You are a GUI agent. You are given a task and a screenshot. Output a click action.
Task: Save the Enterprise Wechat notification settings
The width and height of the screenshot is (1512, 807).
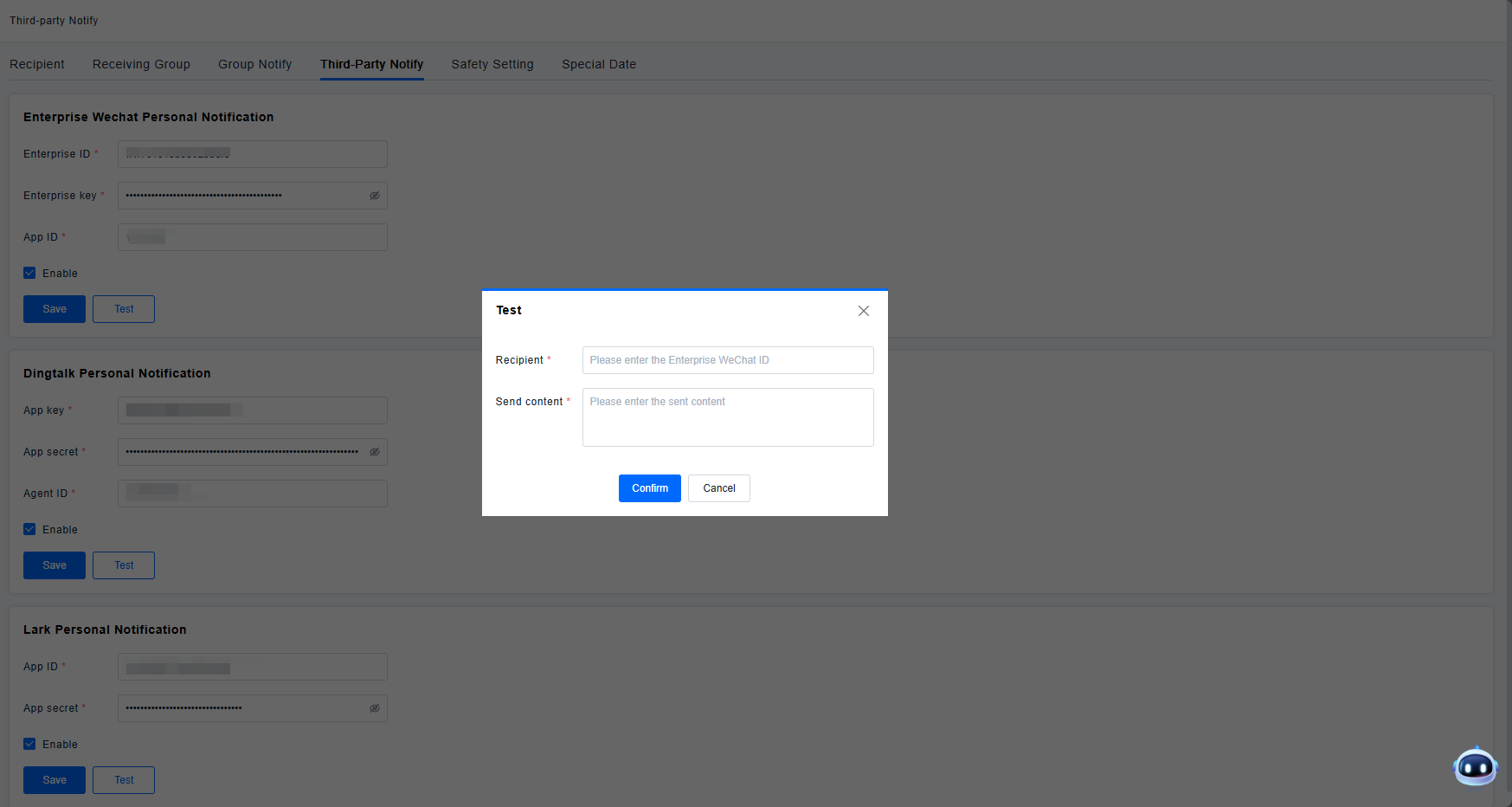pos(55,309)
